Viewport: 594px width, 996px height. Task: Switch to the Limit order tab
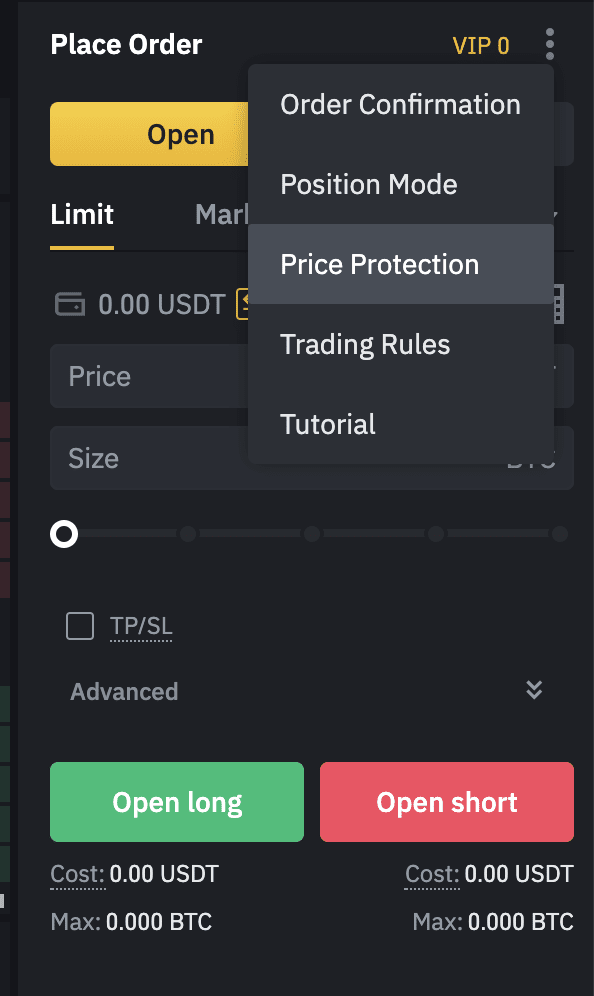[x=82, y=215]
